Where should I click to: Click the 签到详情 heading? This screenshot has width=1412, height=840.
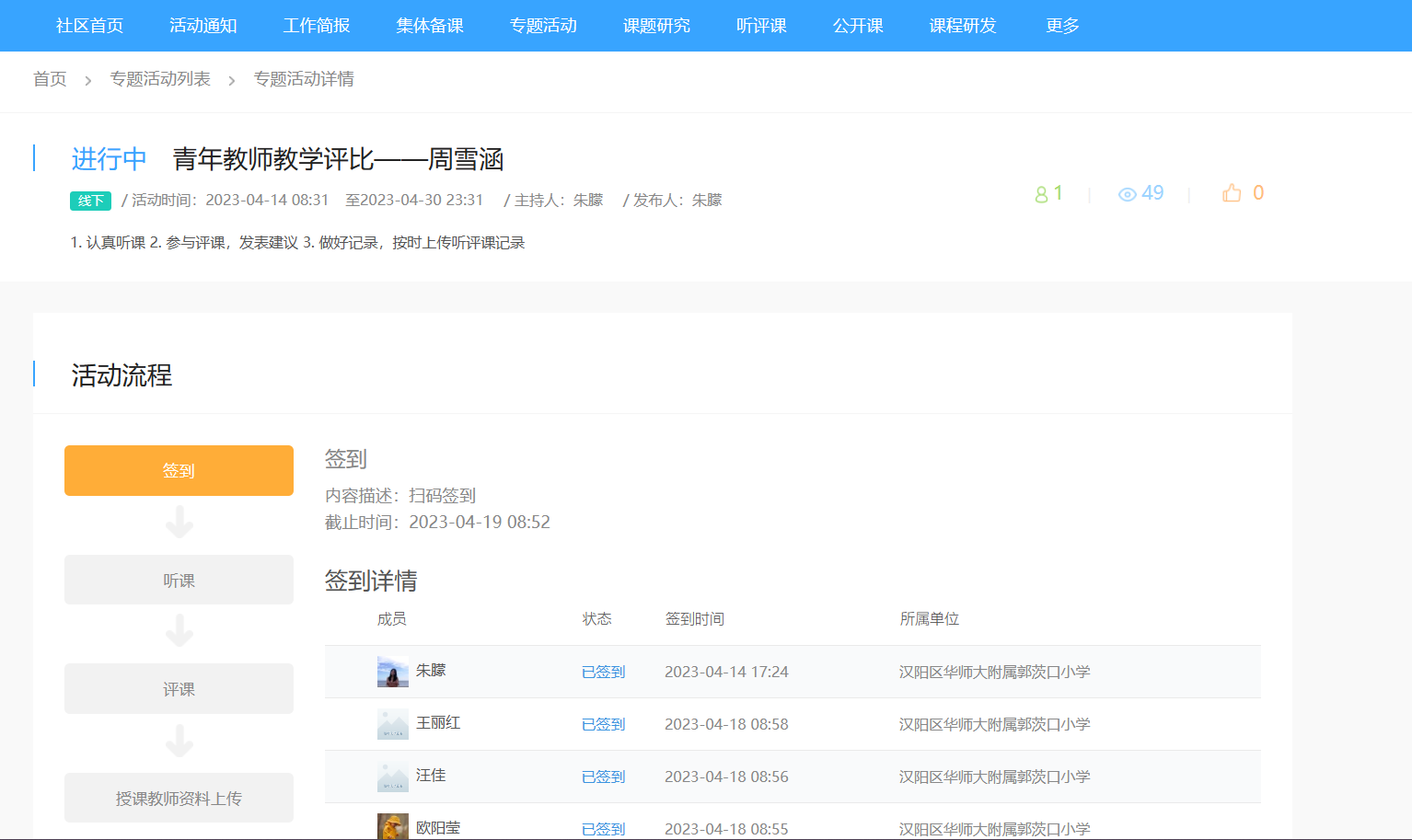pyautogui.click(x=371, y=581)
